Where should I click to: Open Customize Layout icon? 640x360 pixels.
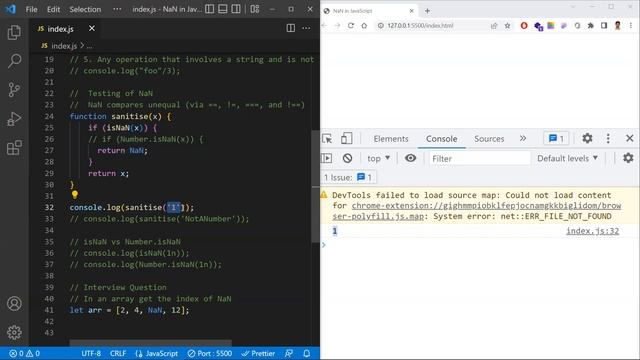[x=255, y=9]
